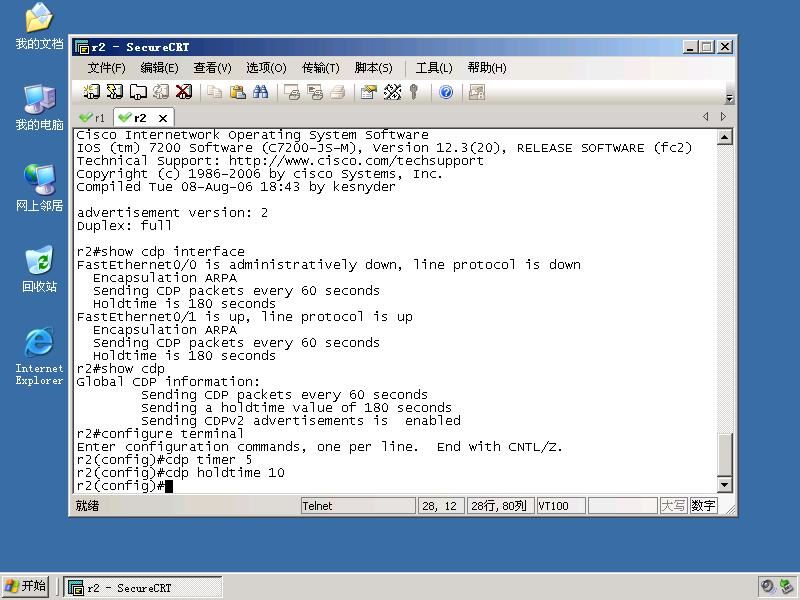Click r2 - SecureCRT taskbar button
The image size is (800, 600).
click(143, 587)
